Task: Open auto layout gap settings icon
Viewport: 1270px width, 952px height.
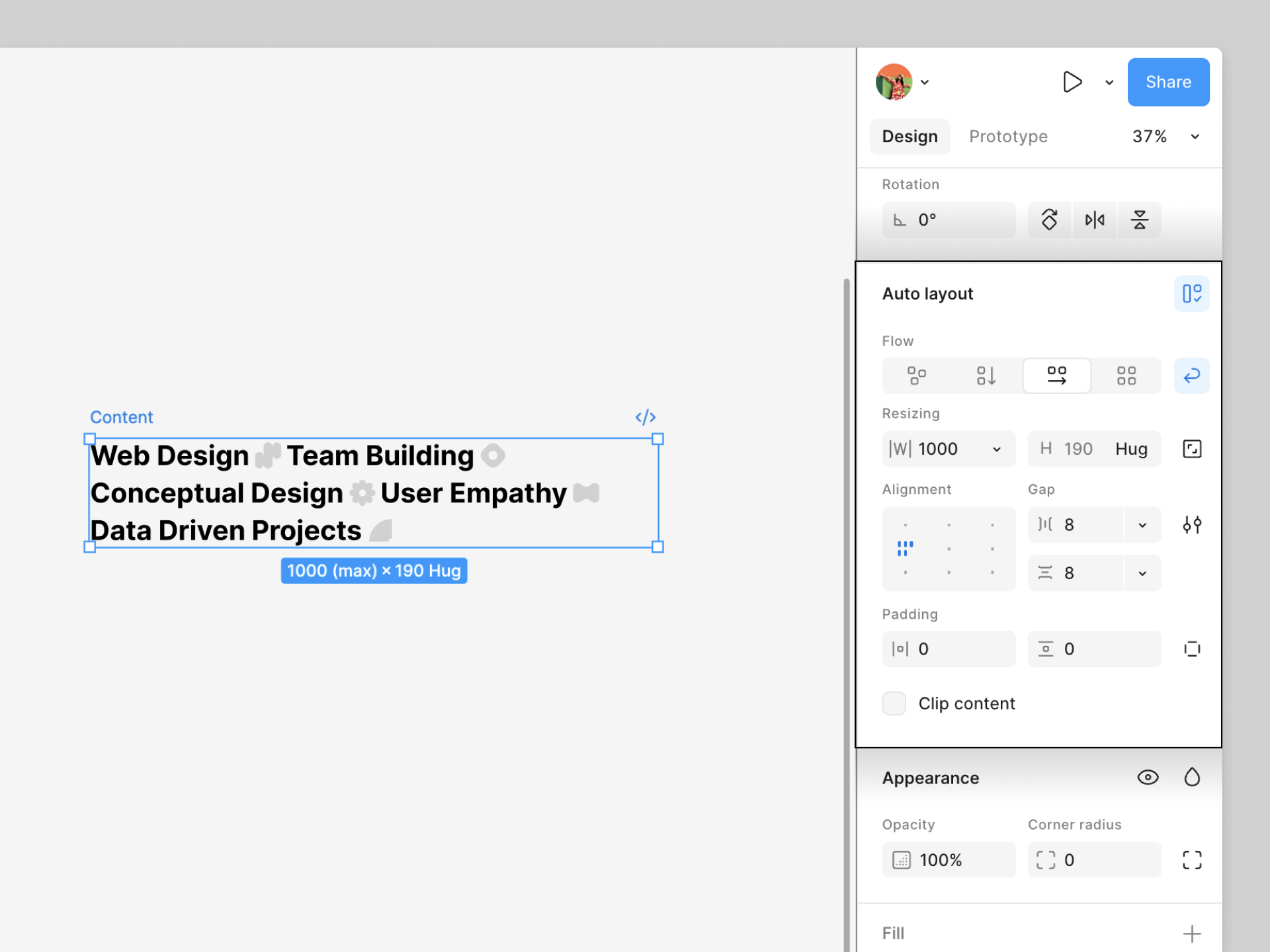Action: coord(1192,525)
